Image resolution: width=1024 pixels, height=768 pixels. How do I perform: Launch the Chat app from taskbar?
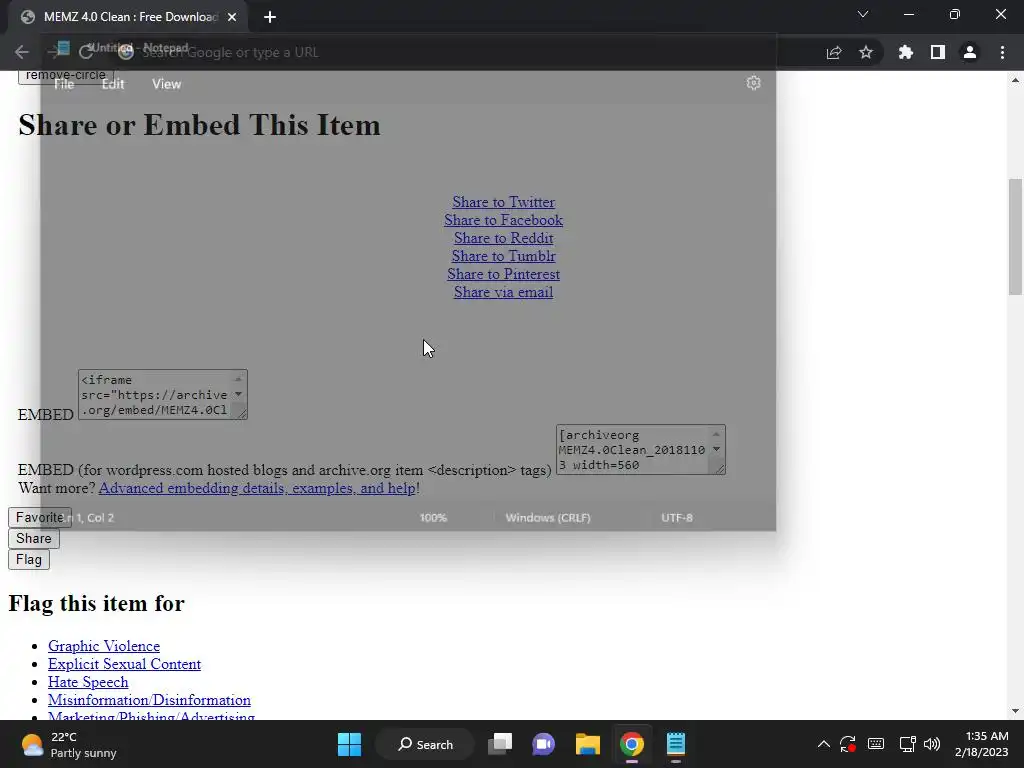tap(543, 744)
